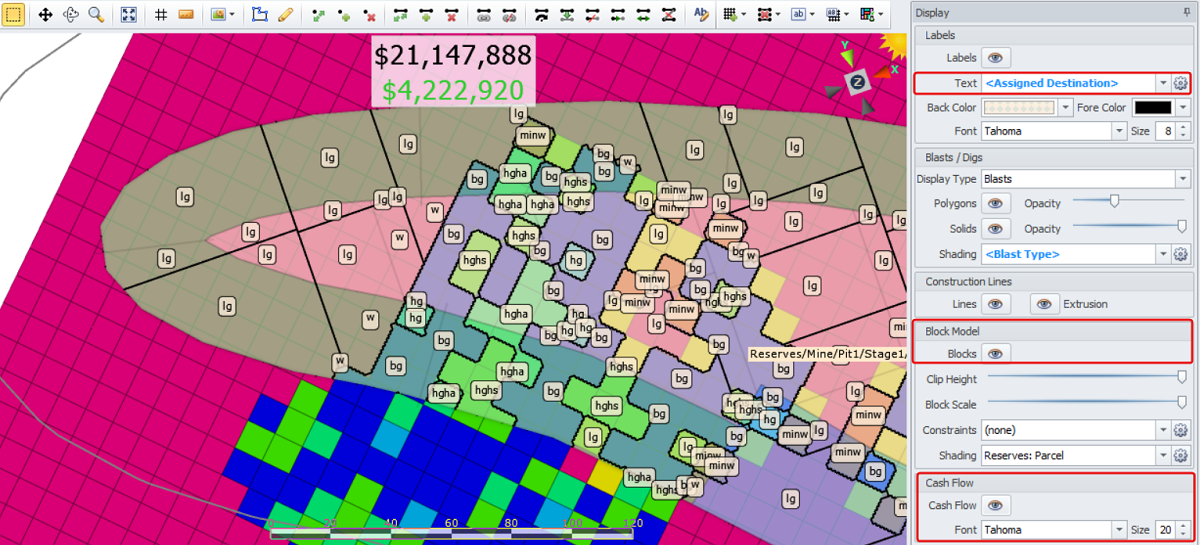Image resolution: width=1200 pixels, height=545 pixels.
Task: Adjust the Clip Height slider
Action: pos(1086,378)
